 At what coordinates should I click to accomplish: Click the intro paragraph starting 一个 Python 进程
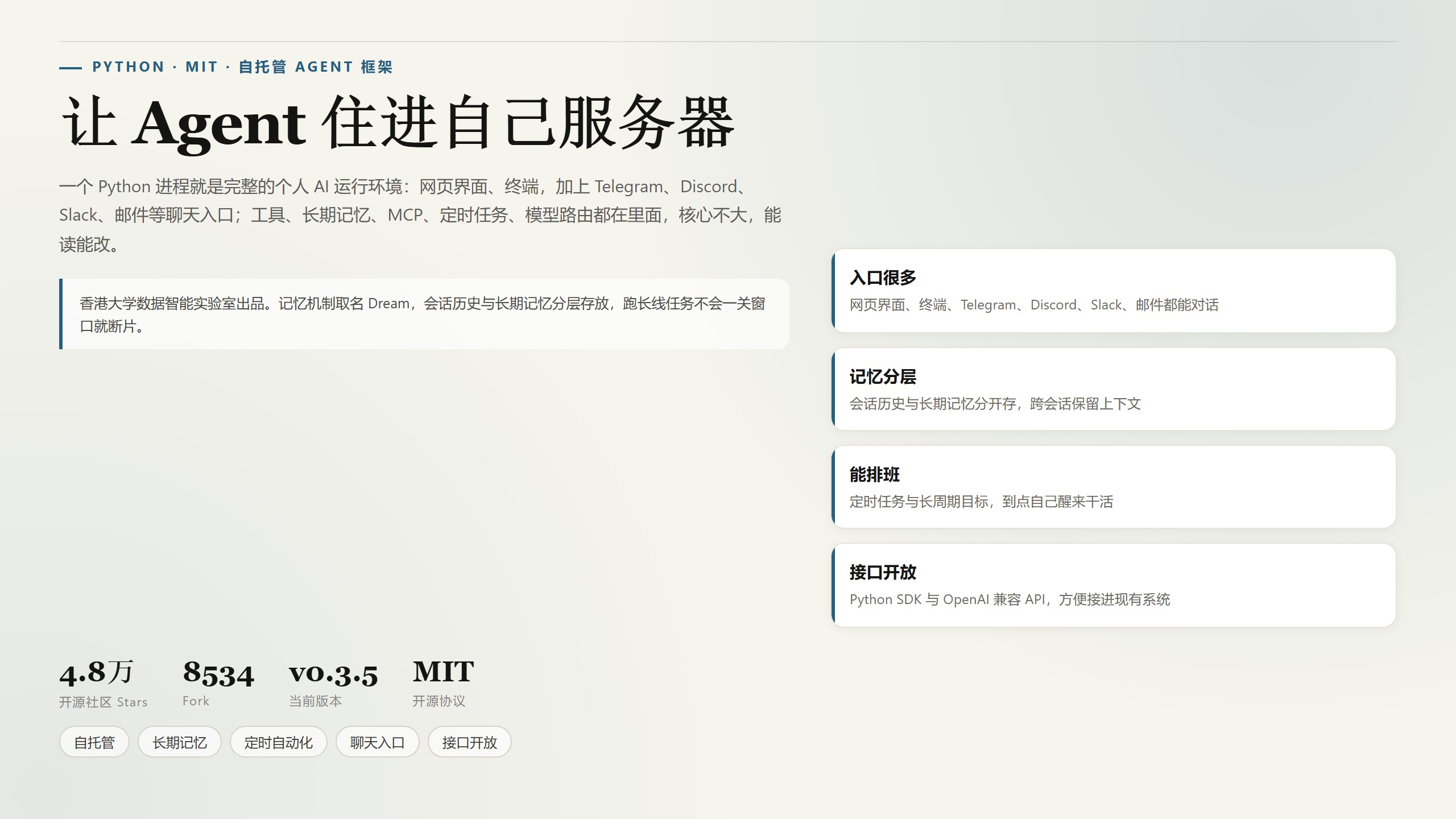tap(421, 216)
